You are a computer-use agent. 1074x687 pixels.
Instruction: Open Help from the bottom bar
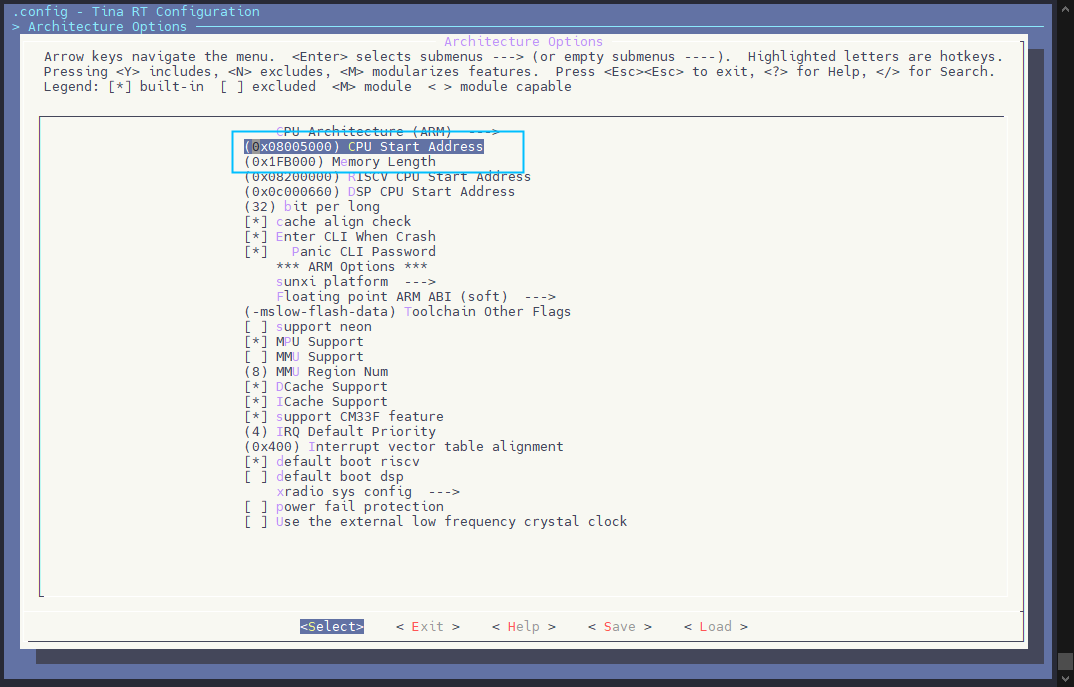pyautogui.click(x=523, y=627)
